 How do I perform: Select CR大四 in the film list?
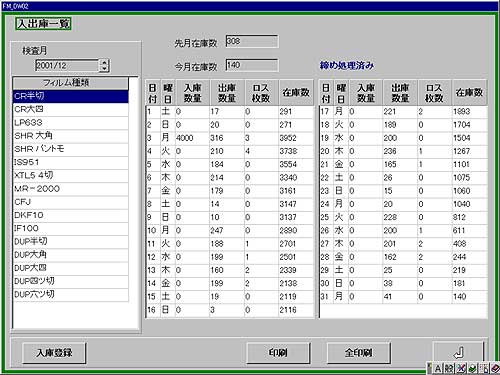tap(70, 109)
